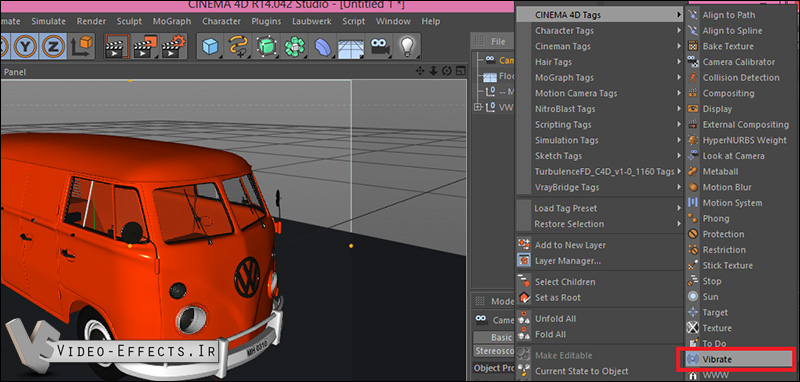Add a Light object bulb icon
The width and height of the screenshot is (800, 382).
click(x=407, y=47)
